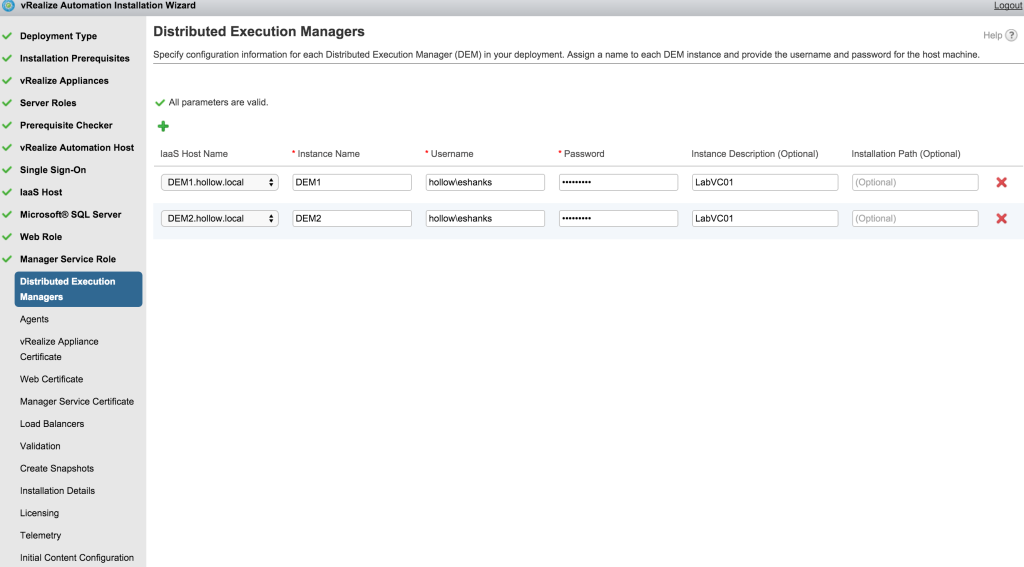Click the green plus icon to add DEM

[163, 126]
